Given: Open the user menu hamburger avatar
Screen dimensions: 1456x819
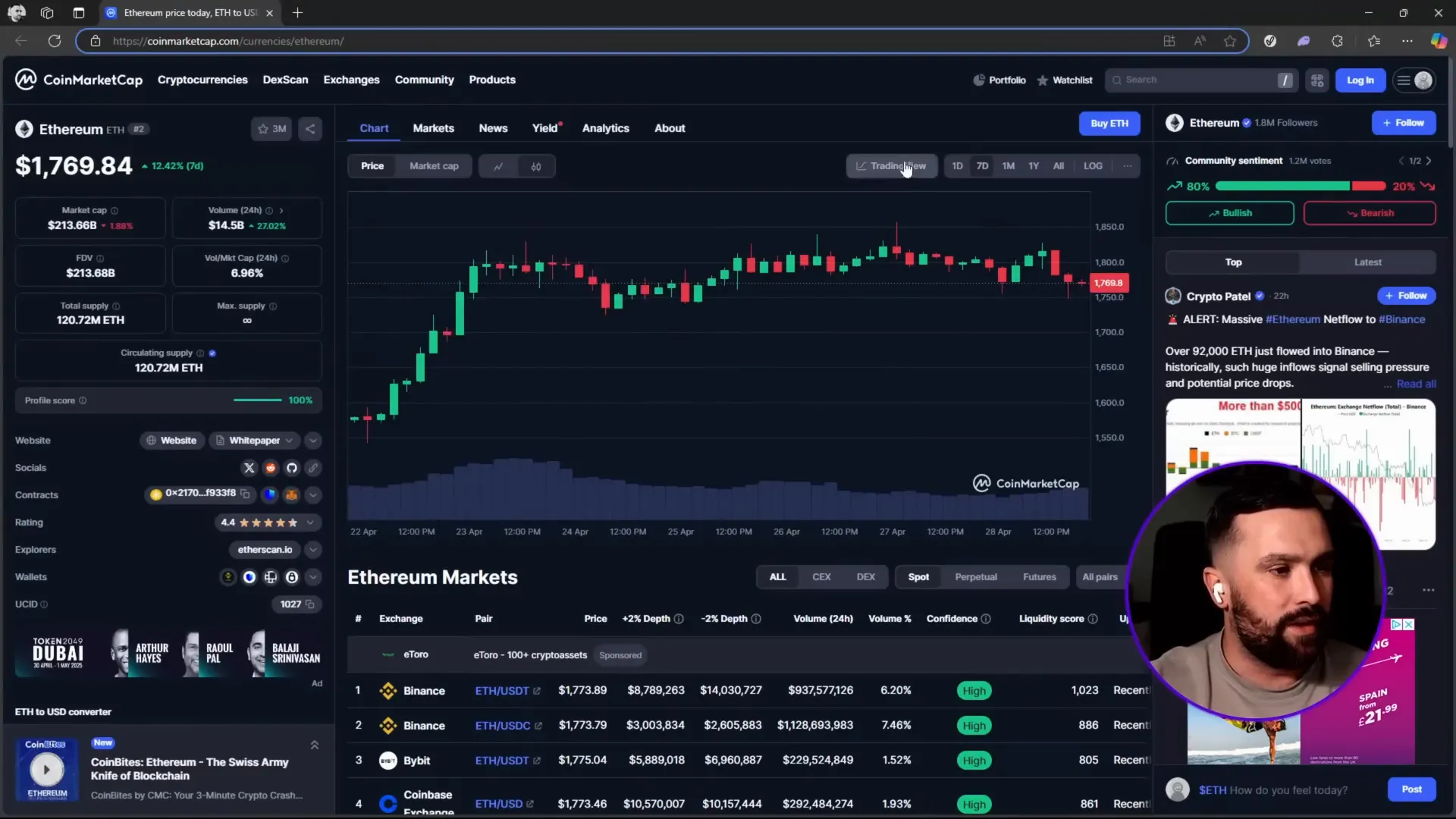Looking at the screenshot, I should point(1414,80).
